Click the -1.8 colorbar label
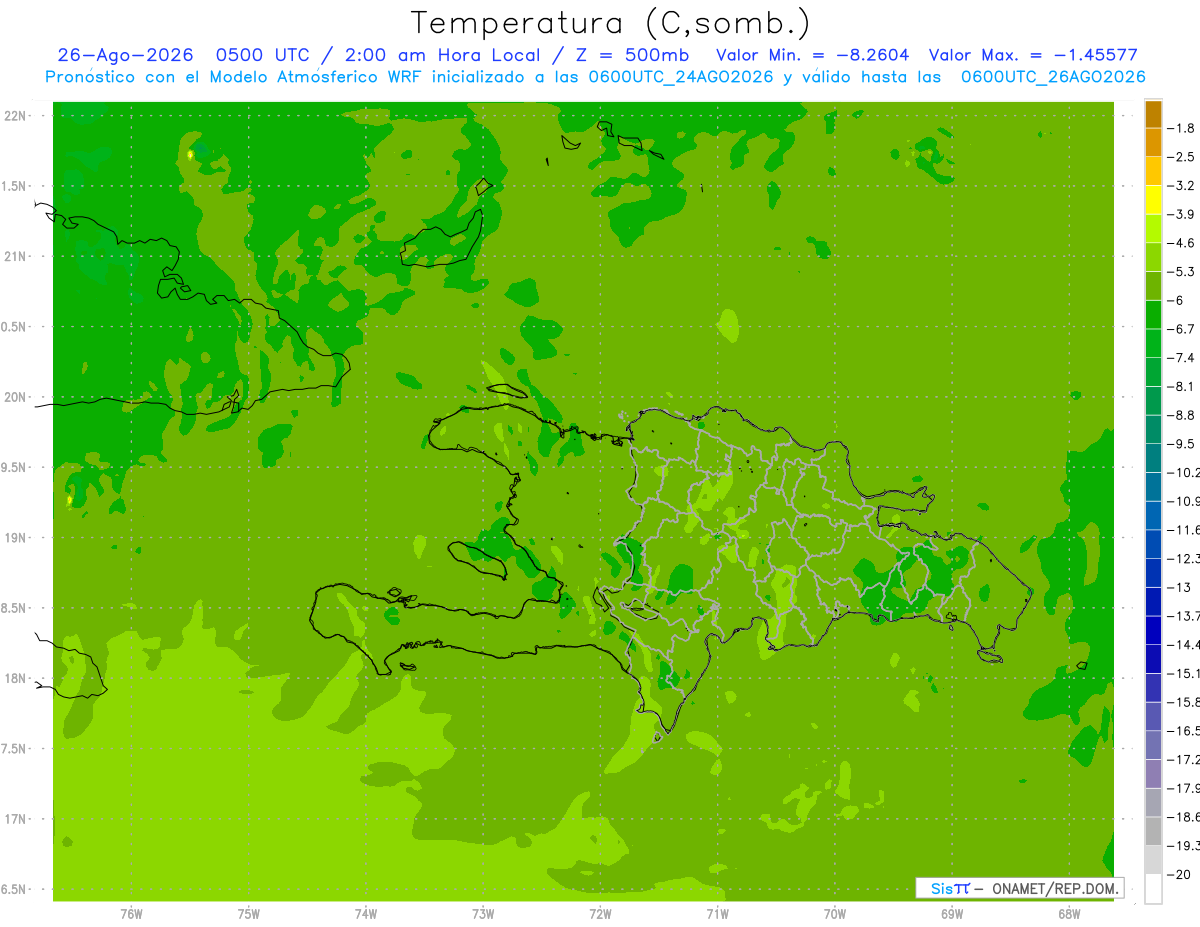Viewport: 1200px width, 927px height. tap(1182, 128)
